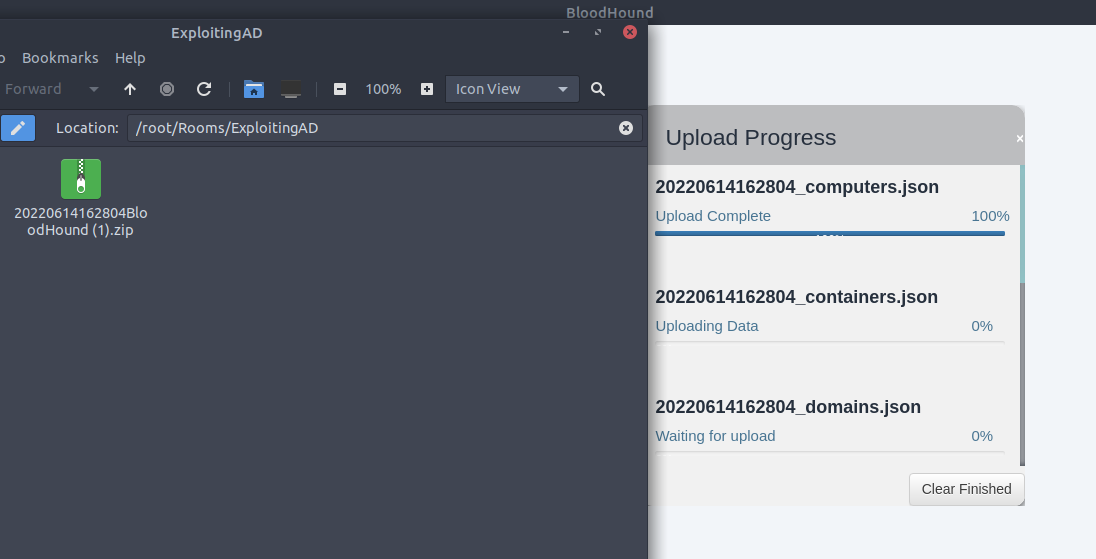
Task: Click the stop loading icon
Action: pyautogui.click(x=167, y=89)
